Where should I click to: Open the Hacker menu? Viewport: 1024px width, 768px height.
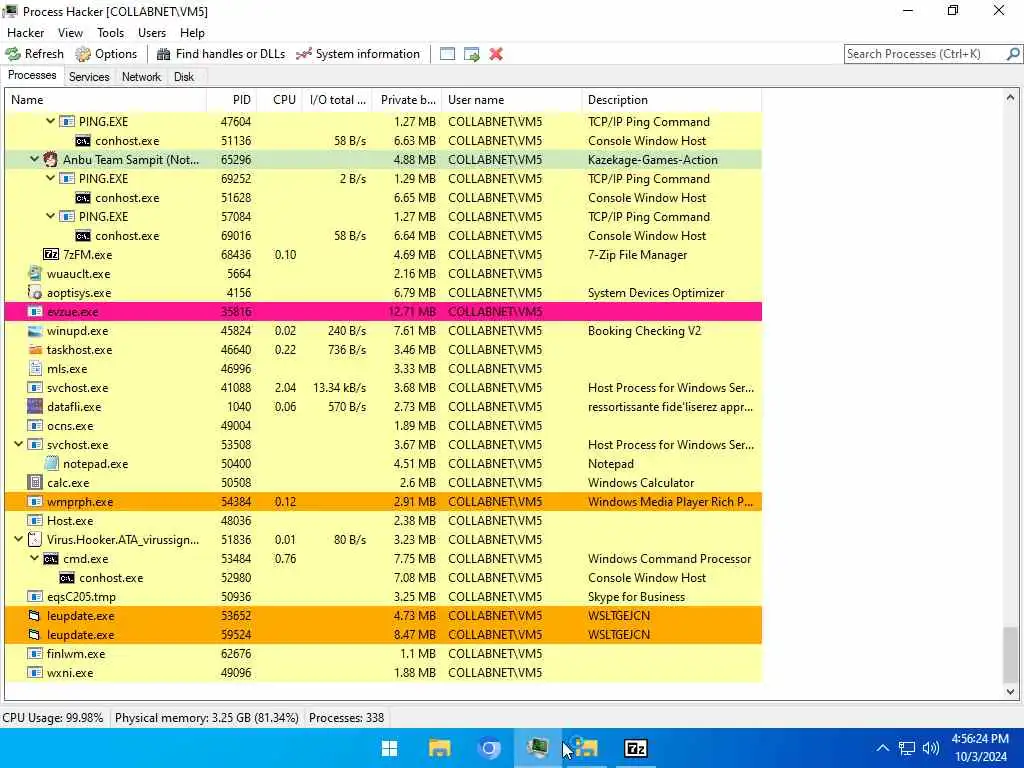(x=25, y=33)
